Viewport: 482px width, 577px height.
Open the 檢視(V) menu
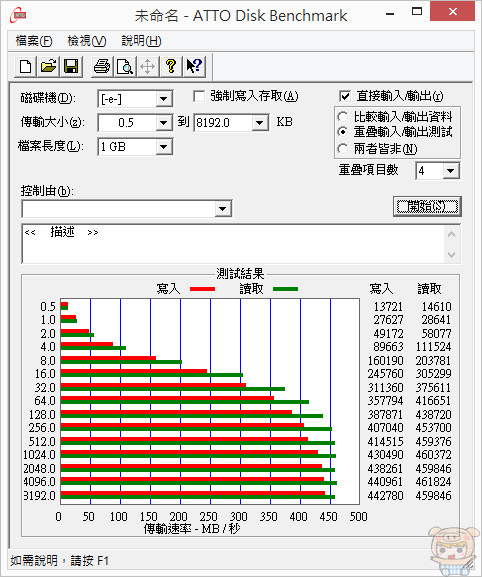[87, 41]
